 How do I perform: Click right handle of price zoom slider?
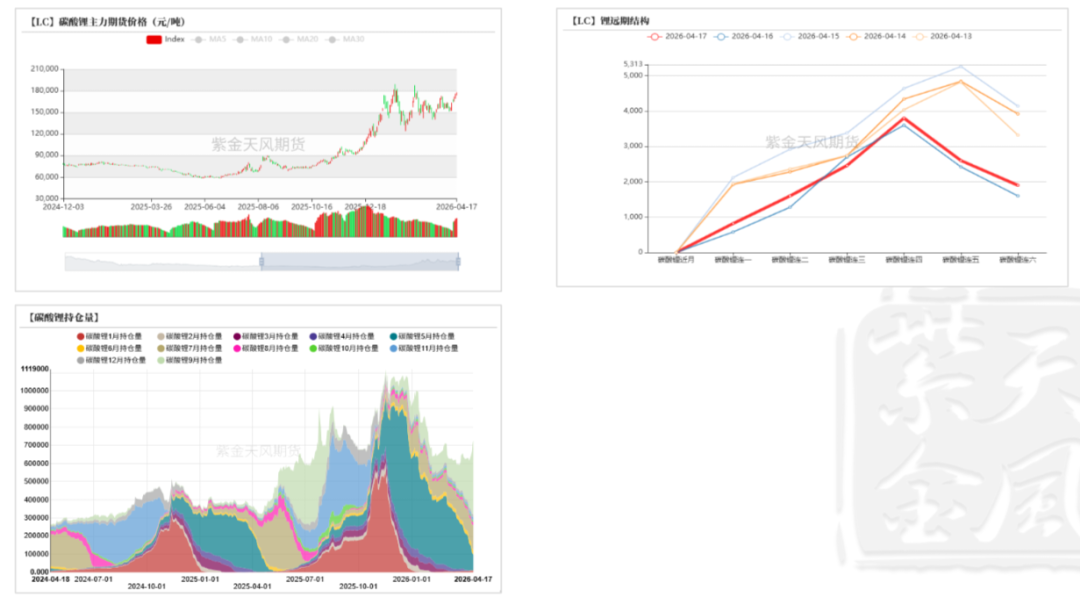[x=458, y=262]
